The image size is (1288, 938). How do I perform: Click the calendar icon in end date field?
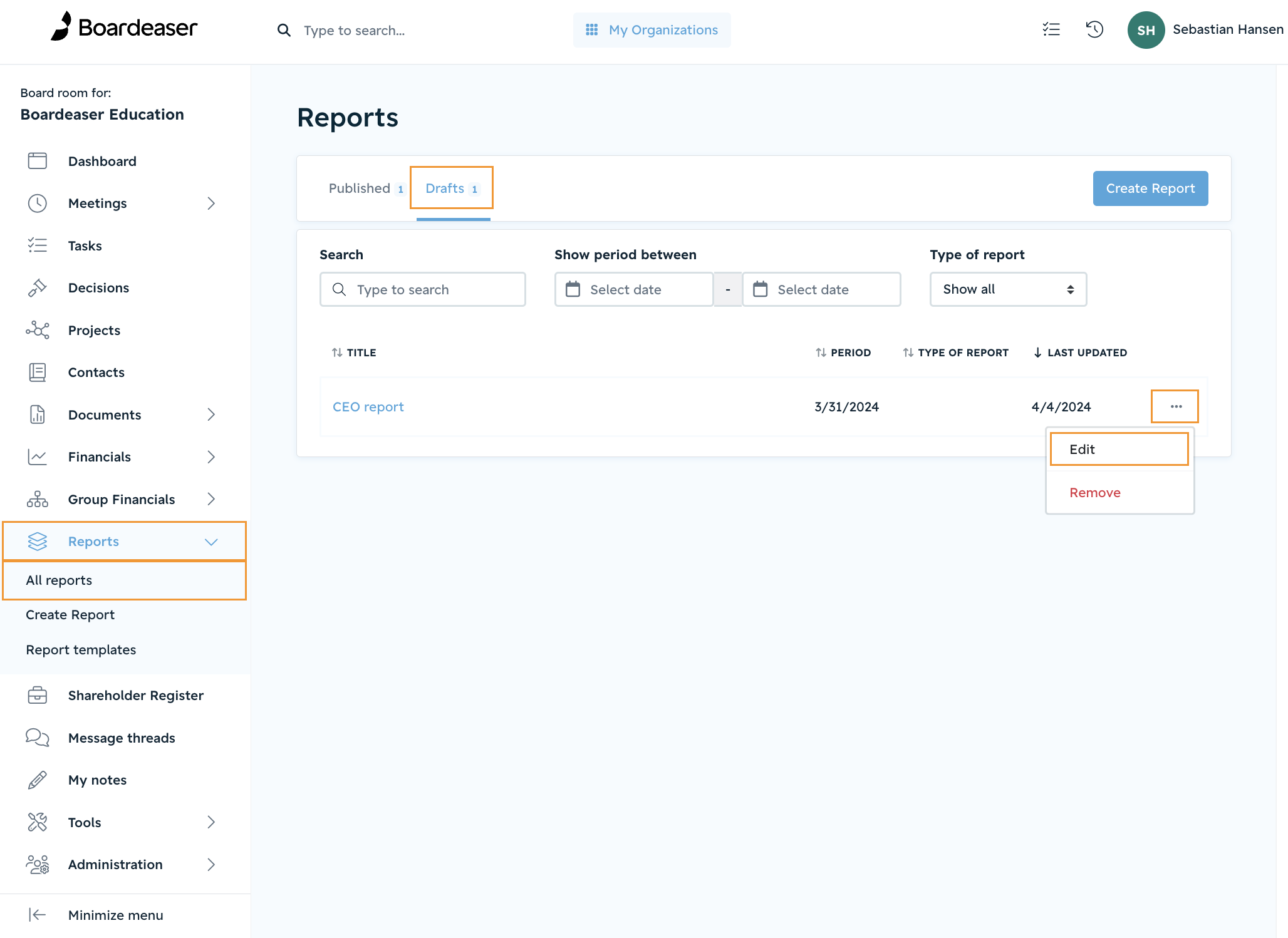click(x=760, y=289)
